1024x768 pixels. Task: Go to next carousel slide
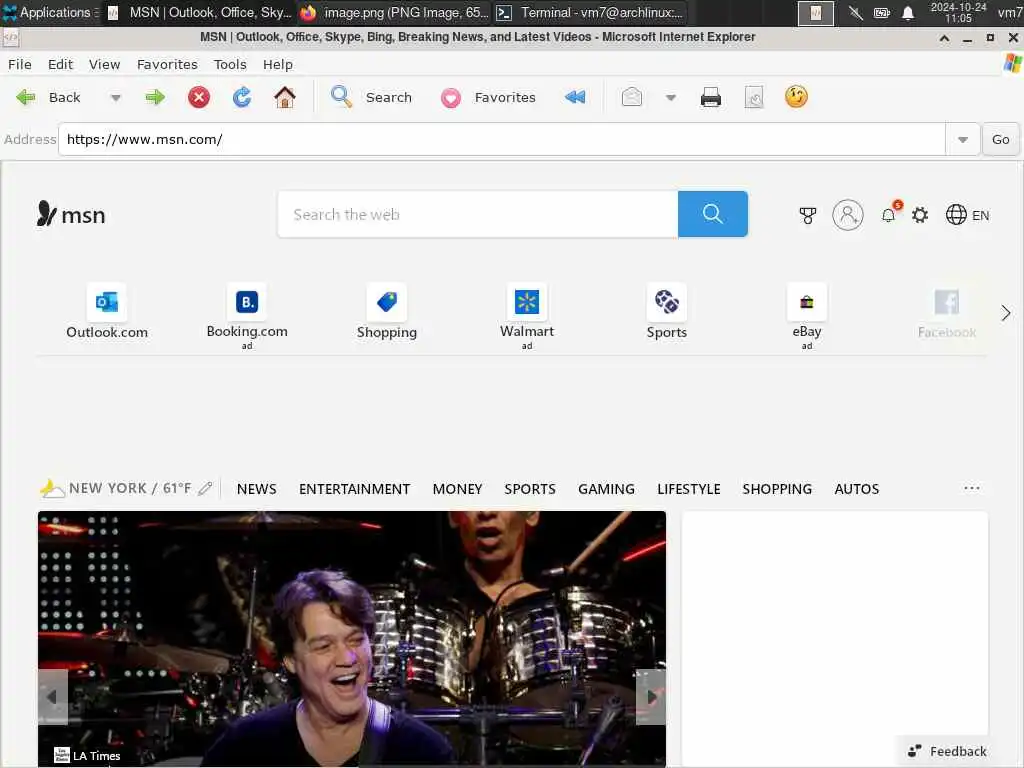tap(650, 697)
